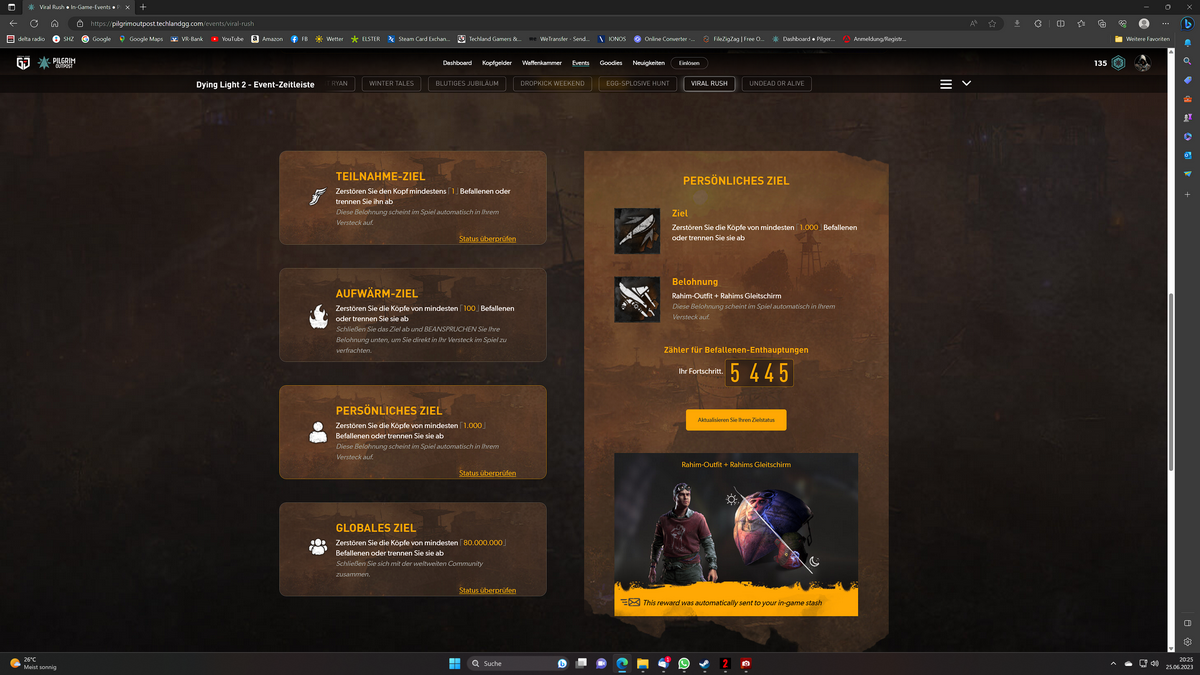Image resolution: width=1200 pixels, height=675 pixels.
Task: Click the Ziel machete thumbnail
Action: coord(637,231)
